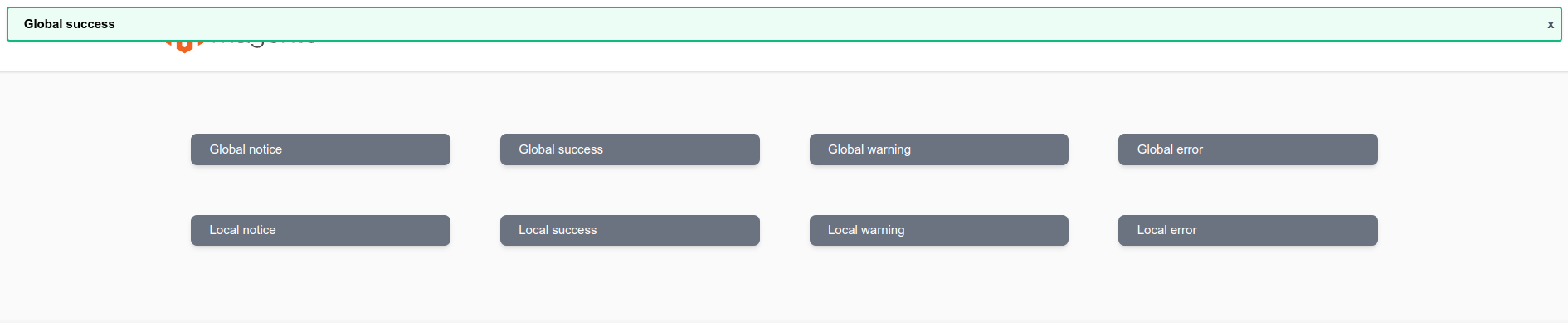Click the Local error button
1568x323 pixels.
[x=1248, y=230]
